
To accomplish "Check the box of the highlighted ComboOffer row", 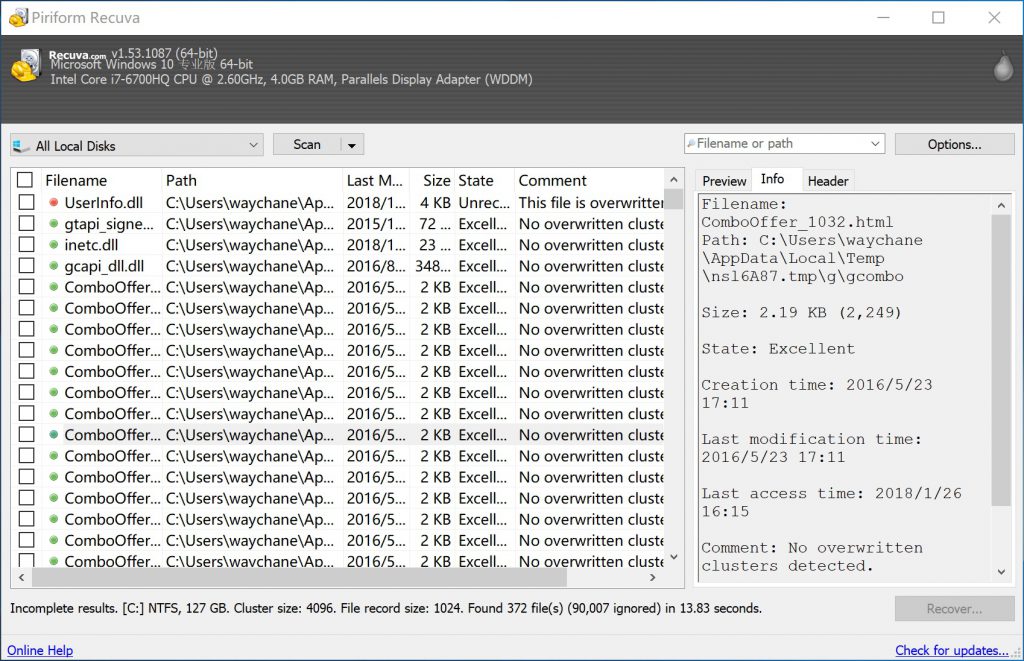I will tap(26, 434).
